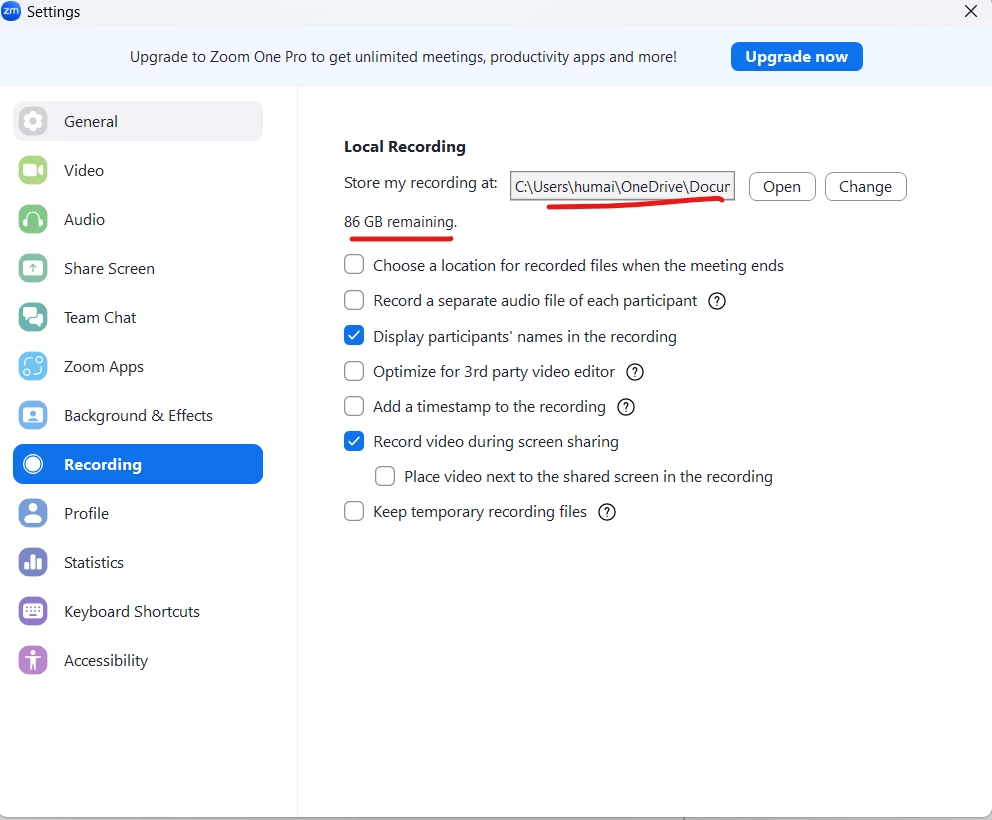Open help for separate audio file option
Viewport: 992px width, 820px height.
717,301
